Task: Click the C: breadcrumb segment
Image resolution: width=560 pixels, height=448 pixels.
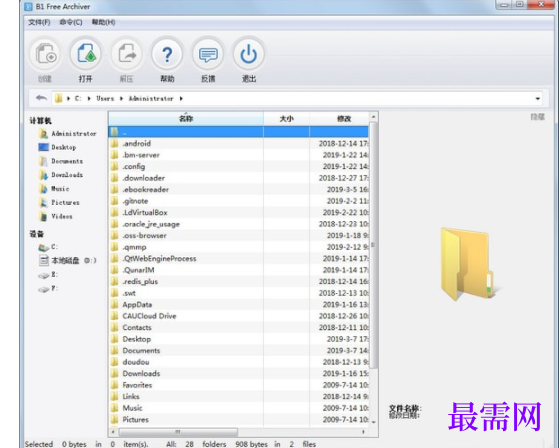Action: tap(78, 99)
